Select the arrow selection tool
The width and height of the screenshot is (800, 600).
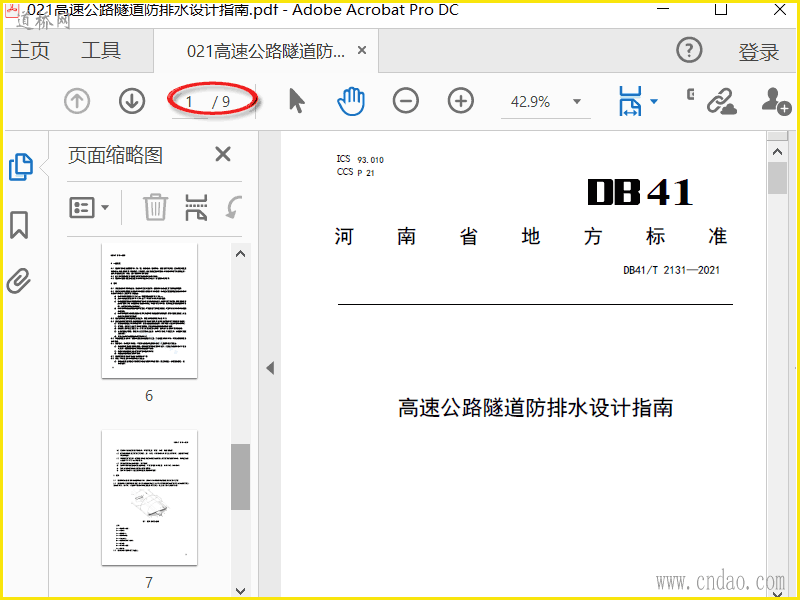296,101
